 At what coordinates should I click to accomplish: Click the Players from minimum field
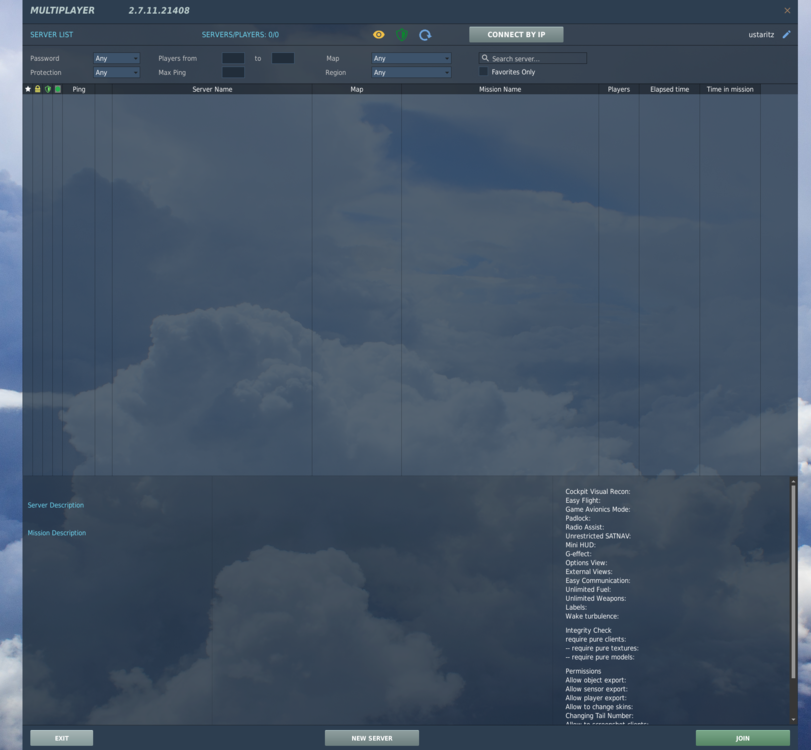[x=233, y=58]
